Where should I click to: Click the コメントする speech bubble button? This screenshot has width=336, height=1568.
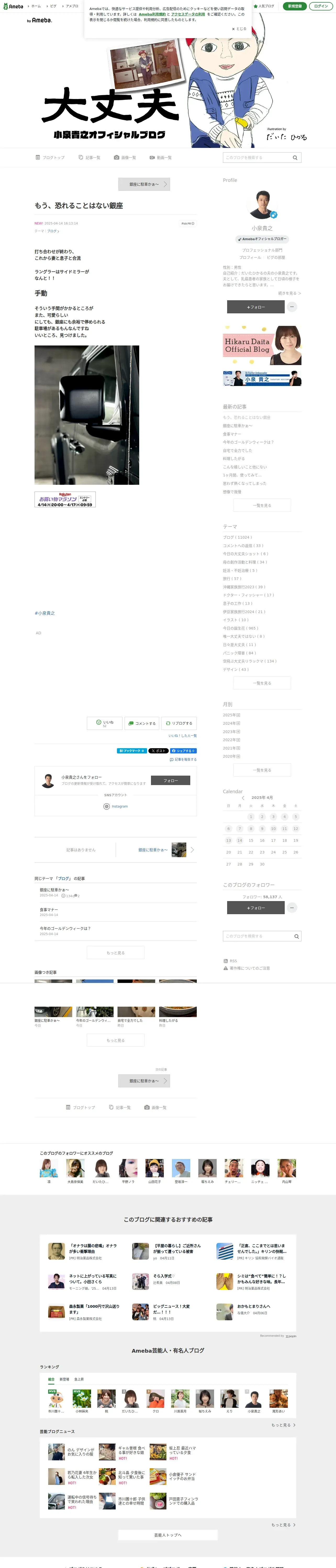142,723
